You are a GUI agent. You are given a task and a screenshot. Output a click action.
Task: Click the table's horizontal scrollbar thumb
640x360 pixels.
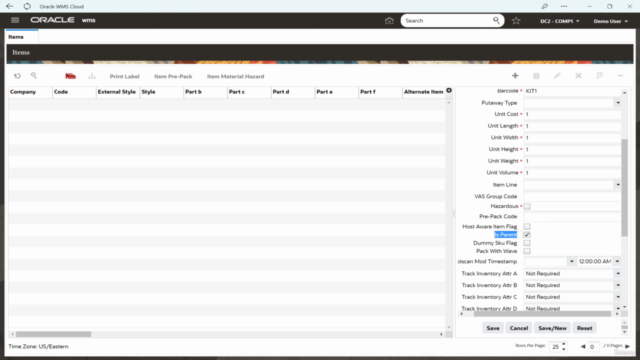click(53, 334)
